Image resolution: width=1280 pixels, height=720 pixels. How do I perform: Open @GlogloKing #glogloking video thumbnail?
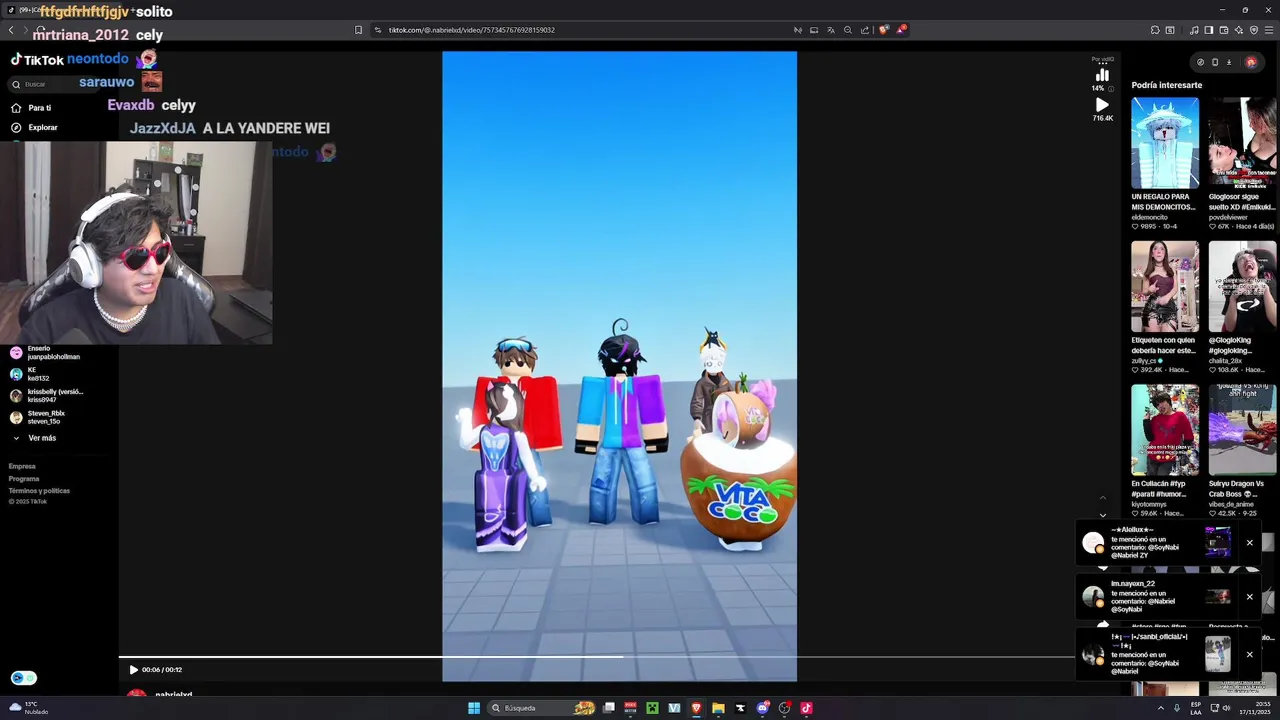click(1242, 286)
